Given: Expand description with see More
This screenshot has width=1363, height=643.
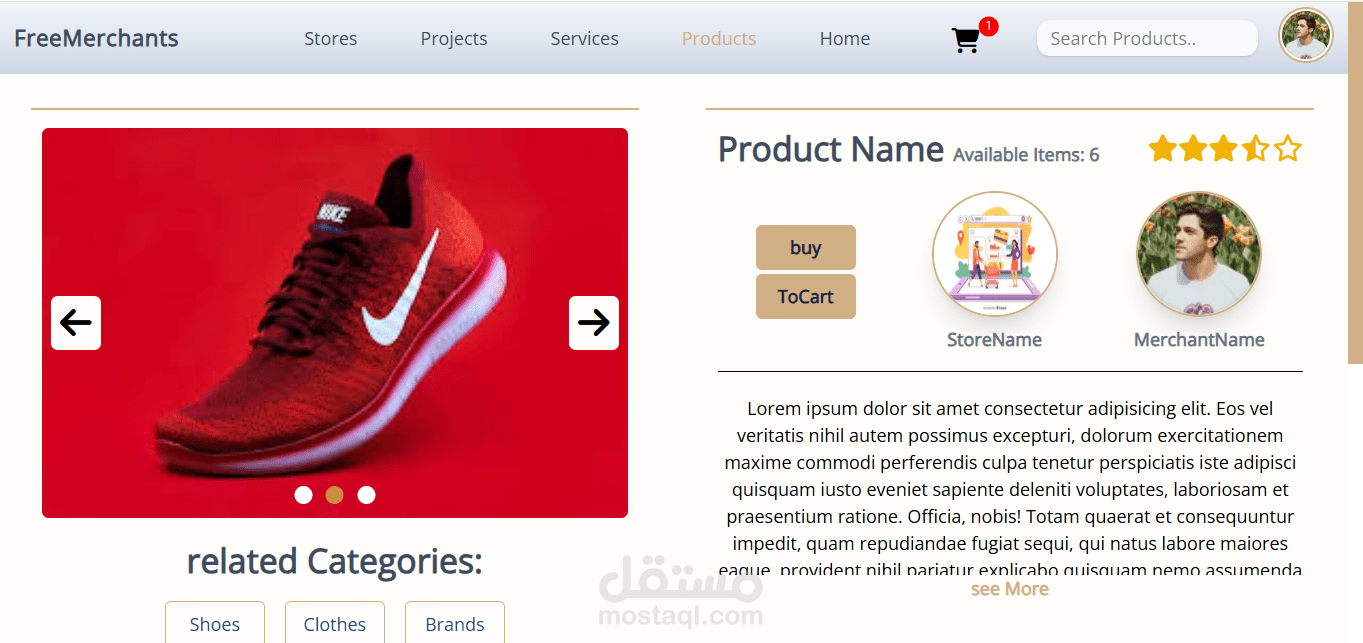Looking at the screenshot, I should (x=1010, y=589).
